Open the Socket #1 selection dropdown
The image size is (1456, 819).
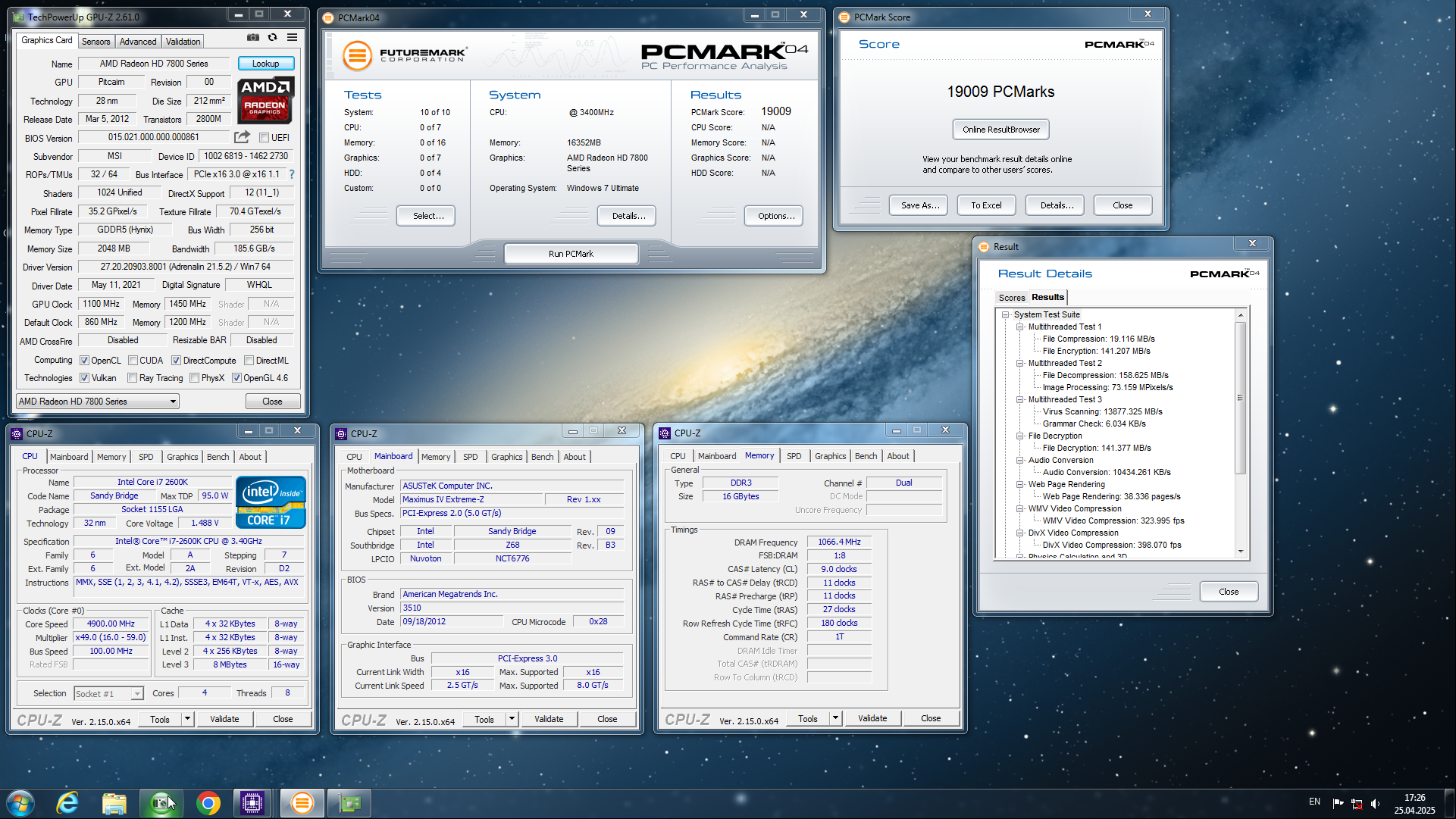(x=108, y=693)
